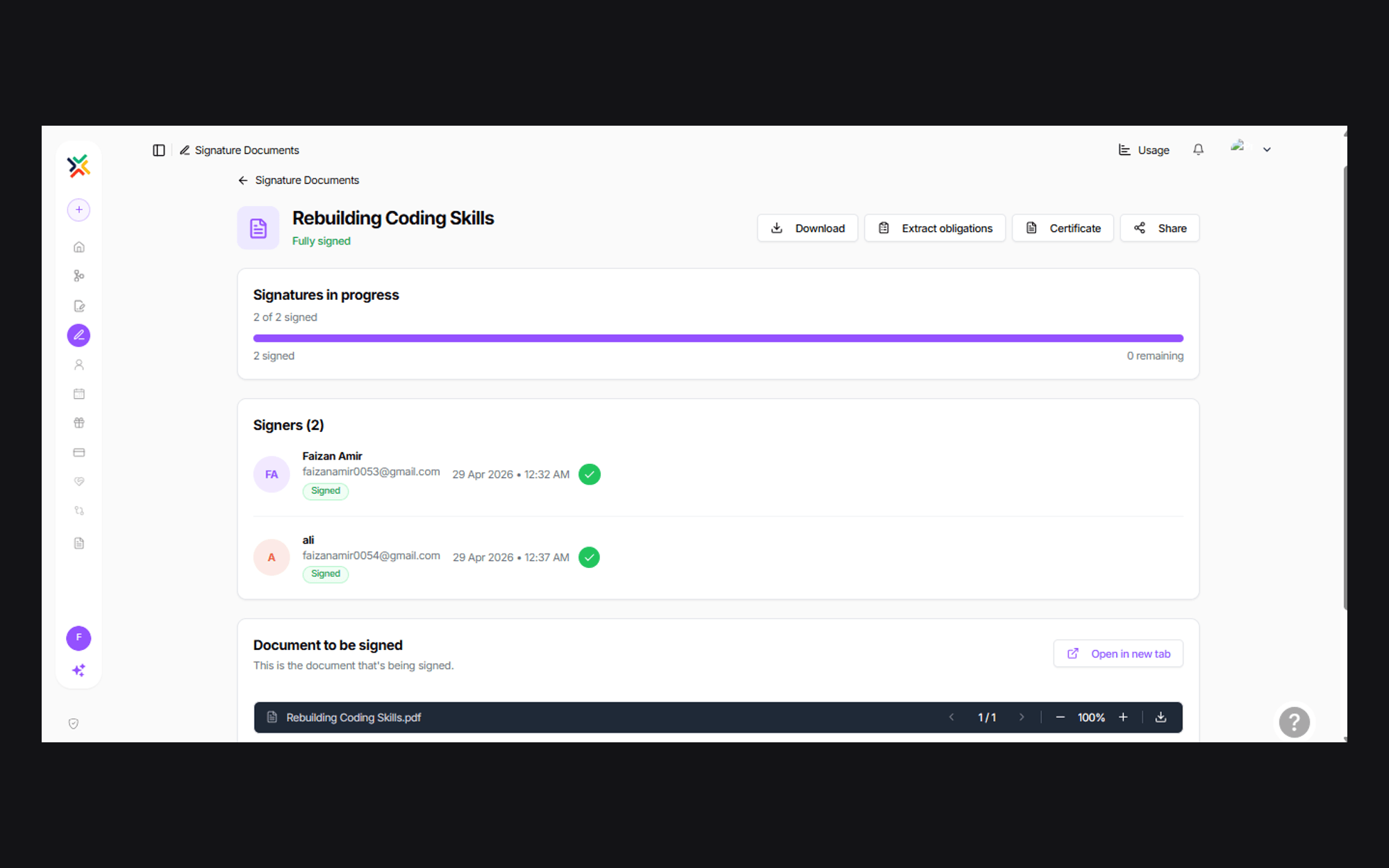Click the '29 Apr 2026 • 12:32 AM' timestamp

tap(510, 474)
